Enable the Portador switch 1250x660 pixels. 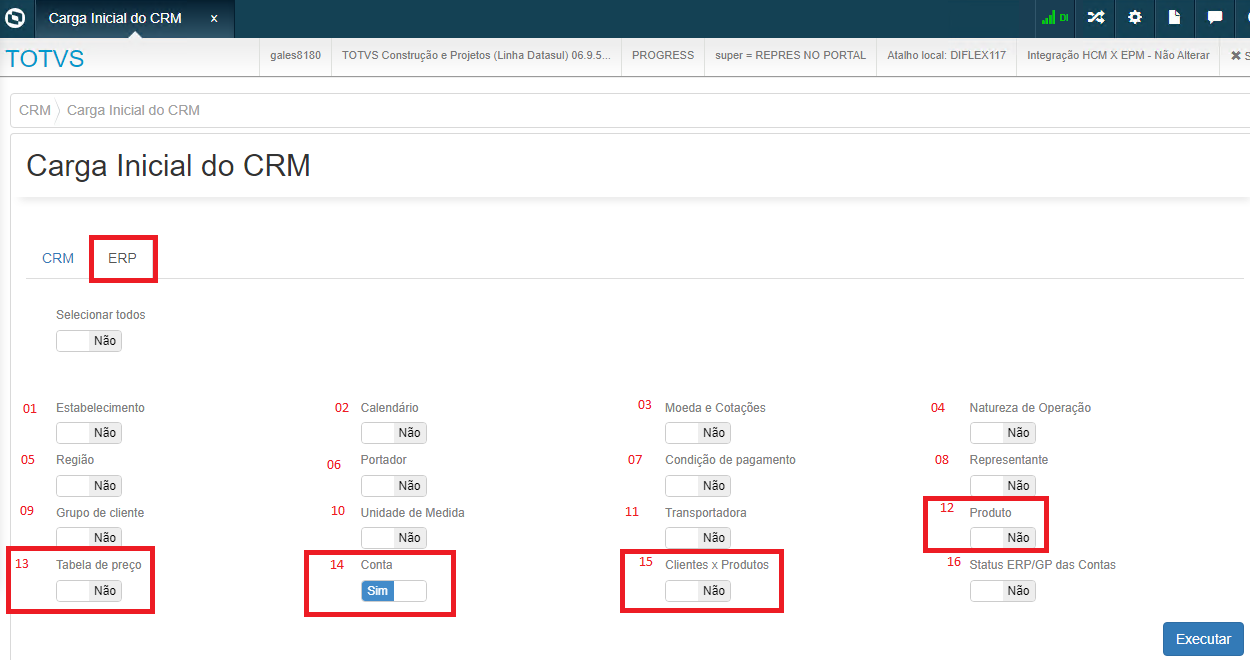click(x=393, y=486)
